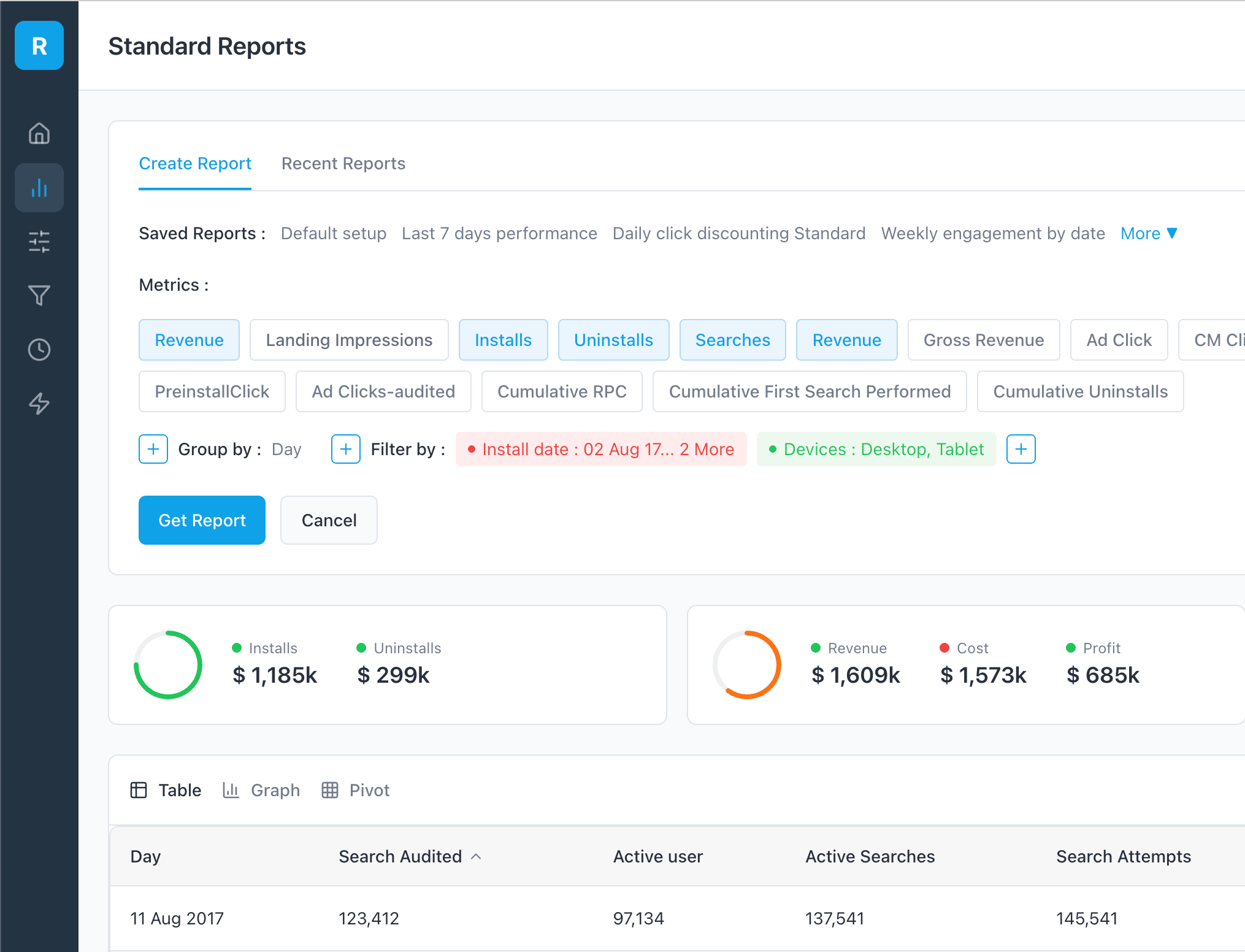Screen dimensions: 1245x952
Task: Click the 97,134 Active user value
Action: [x=638, y=918]
